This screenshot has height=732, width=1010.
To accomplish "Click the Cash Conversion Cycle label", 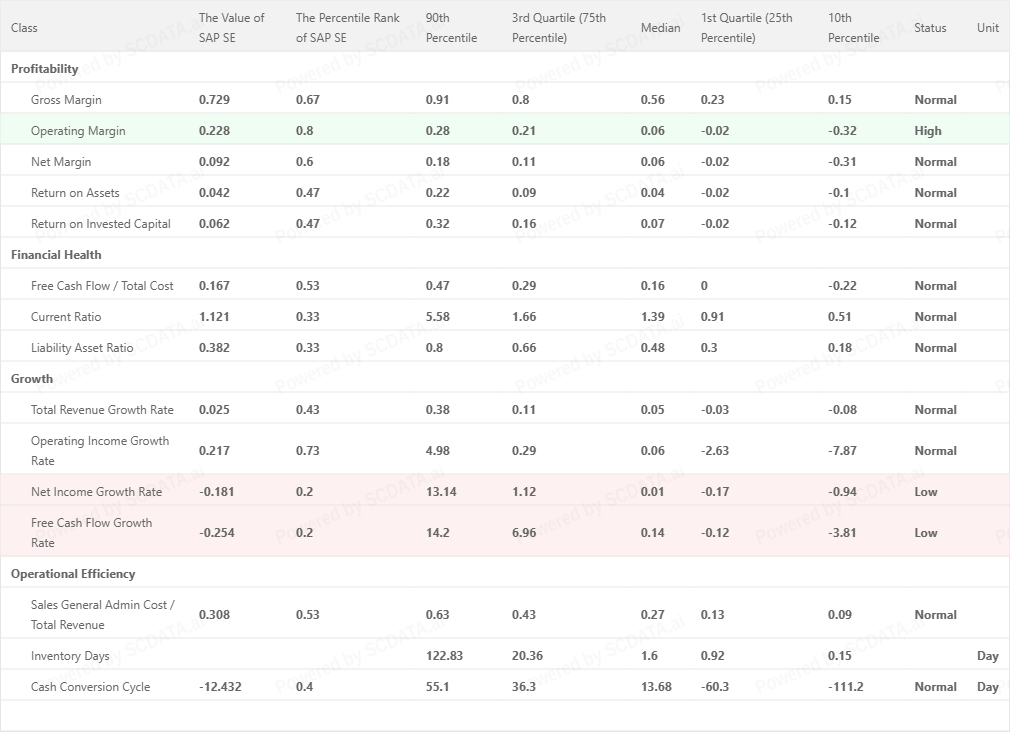I will (90, 687).
